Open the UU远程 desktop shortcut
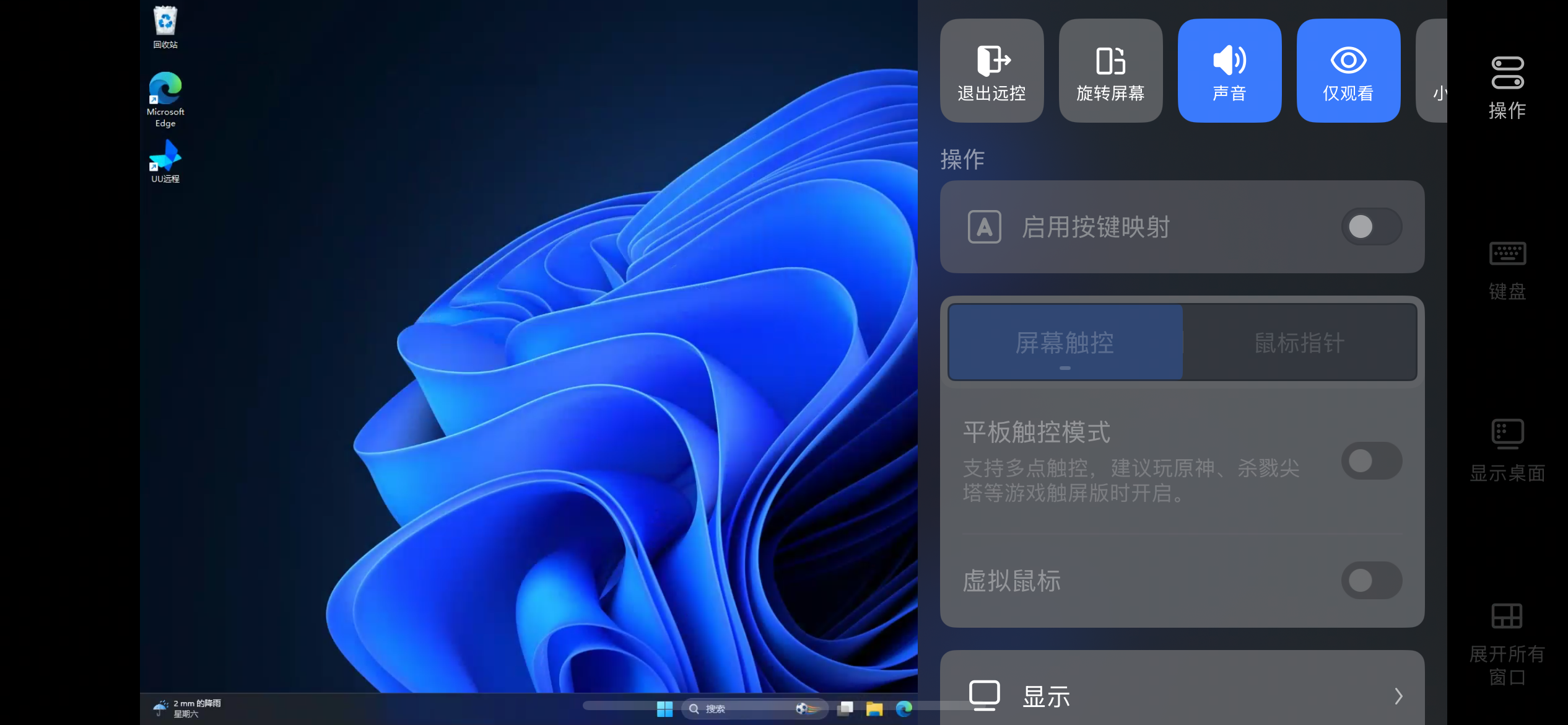This screenshot has width=1568, height=725. (x=165, y=161)
